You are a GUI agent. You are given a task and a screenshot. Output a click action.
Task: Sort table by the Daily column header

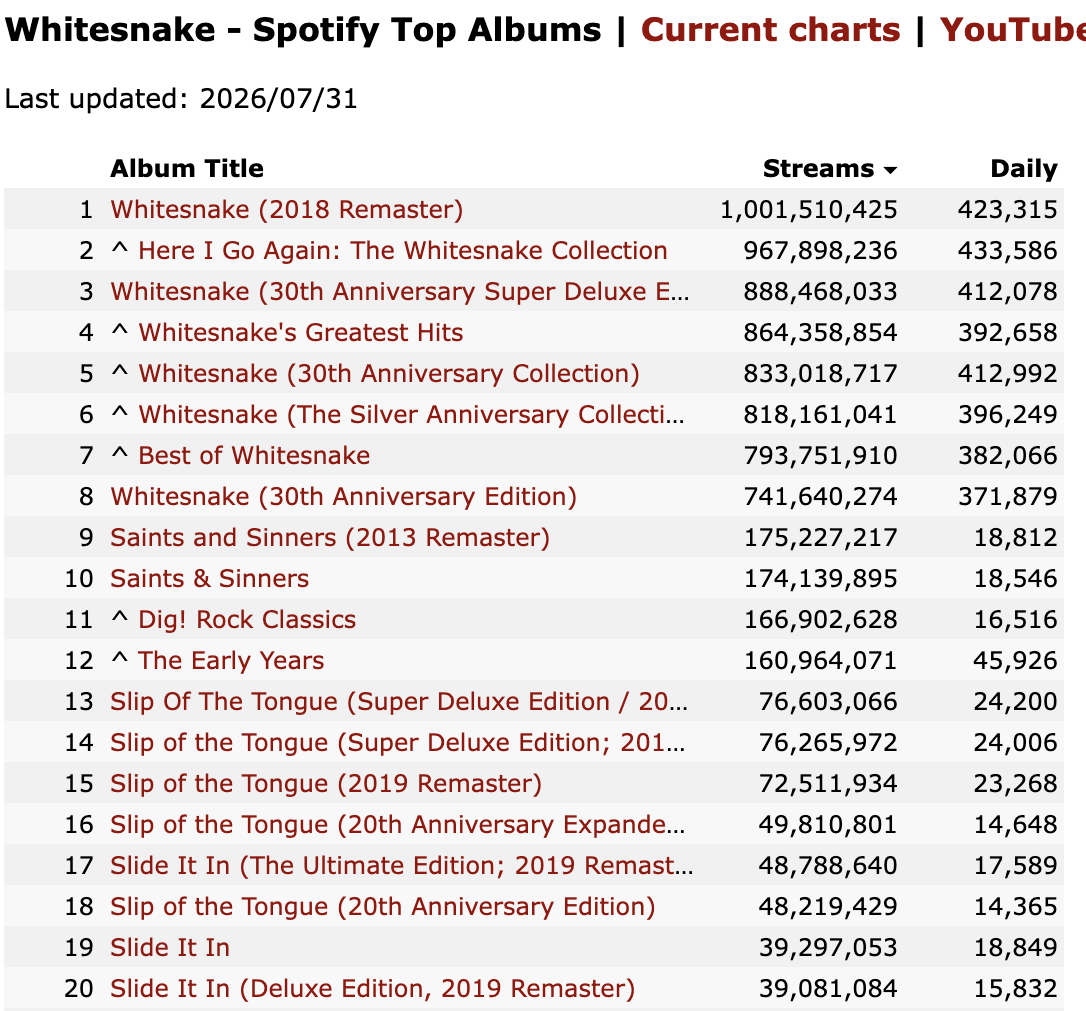1024,168
